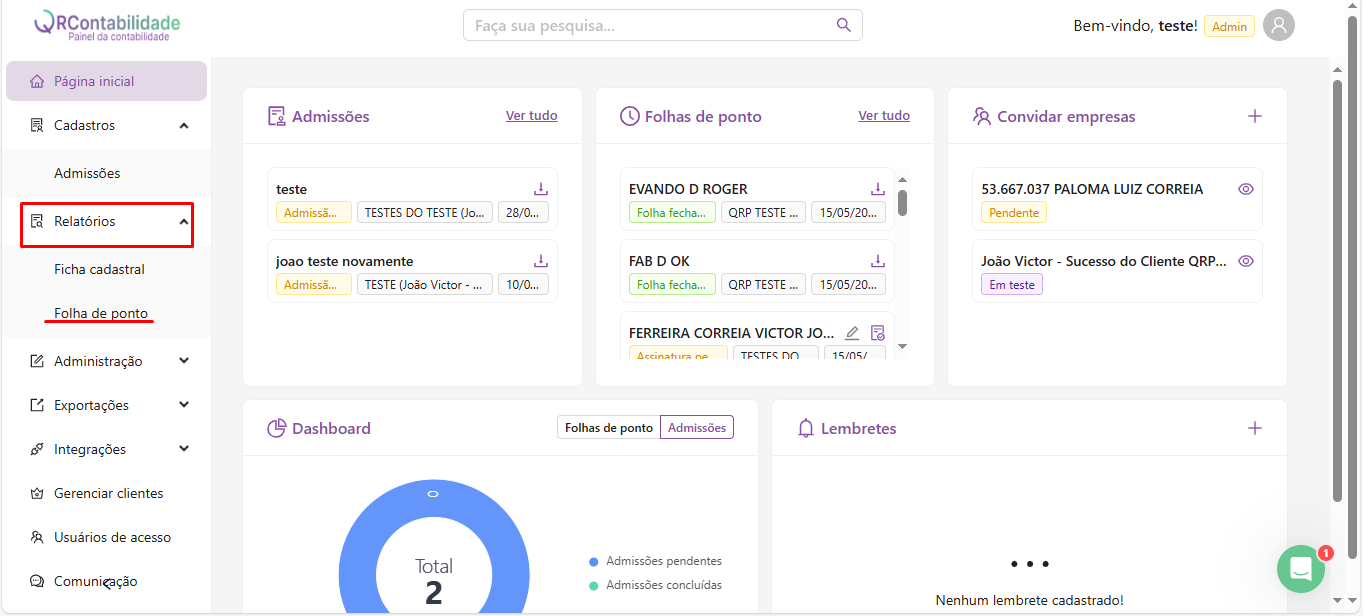Open Gerenciar clientes from sidebar
1363x616 pixels.
[x=108, y=493]
